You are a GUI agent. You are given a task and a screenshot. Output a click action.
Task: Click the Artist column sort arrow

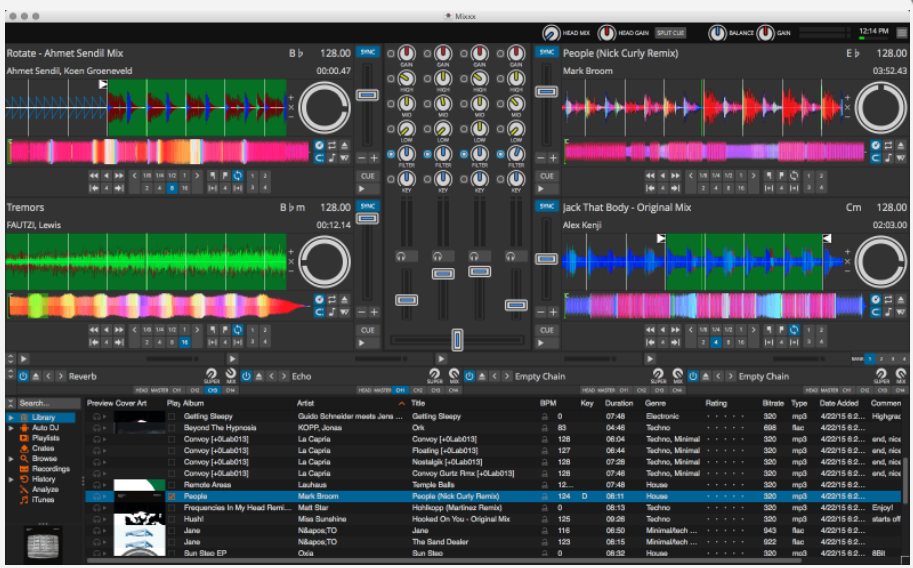click(401, 403)
